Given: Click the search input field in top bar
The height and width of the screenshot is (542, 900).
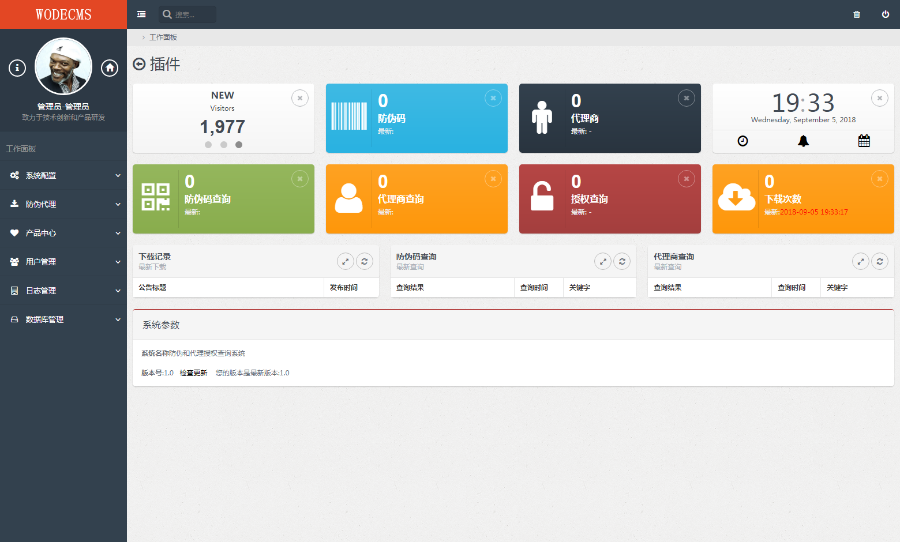Looking at the screenshot, I should (x=192, y=15).
